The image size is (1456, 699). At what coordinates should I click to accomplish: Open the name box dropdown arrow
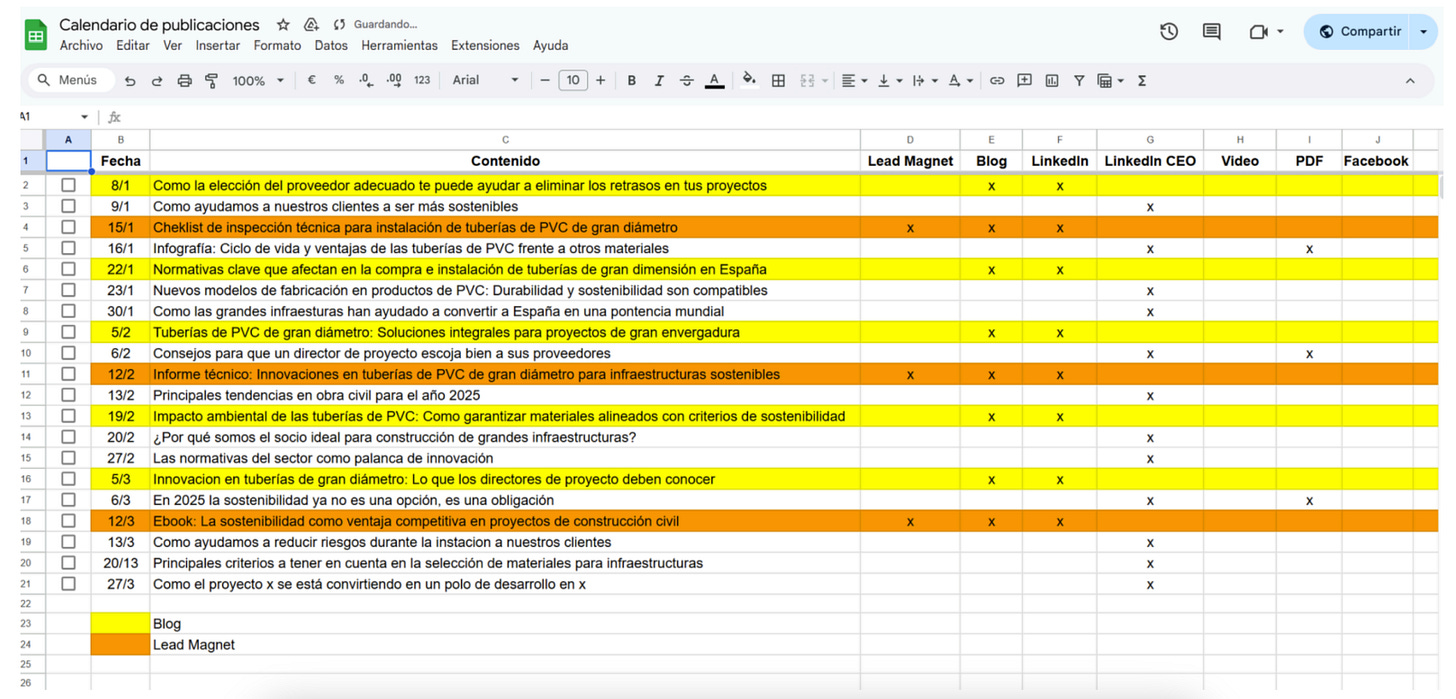[x=84, y=117]
